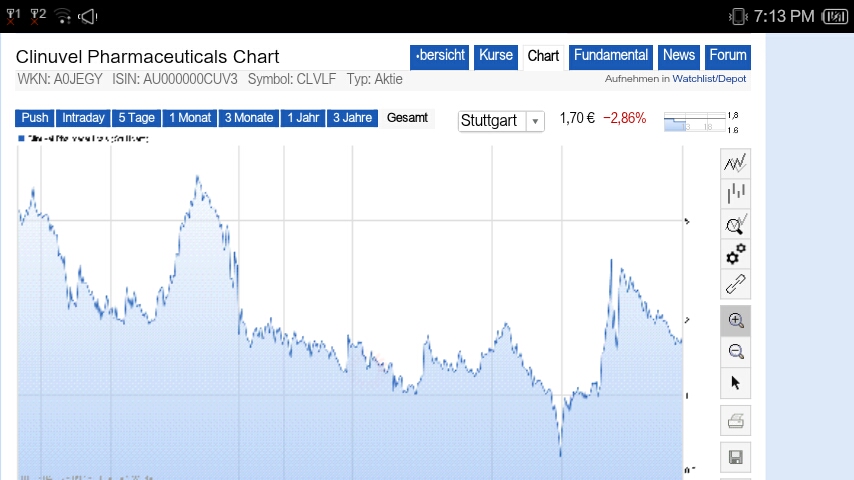
Task: Click the chain link icon
Action: click(x=736, y=284)
